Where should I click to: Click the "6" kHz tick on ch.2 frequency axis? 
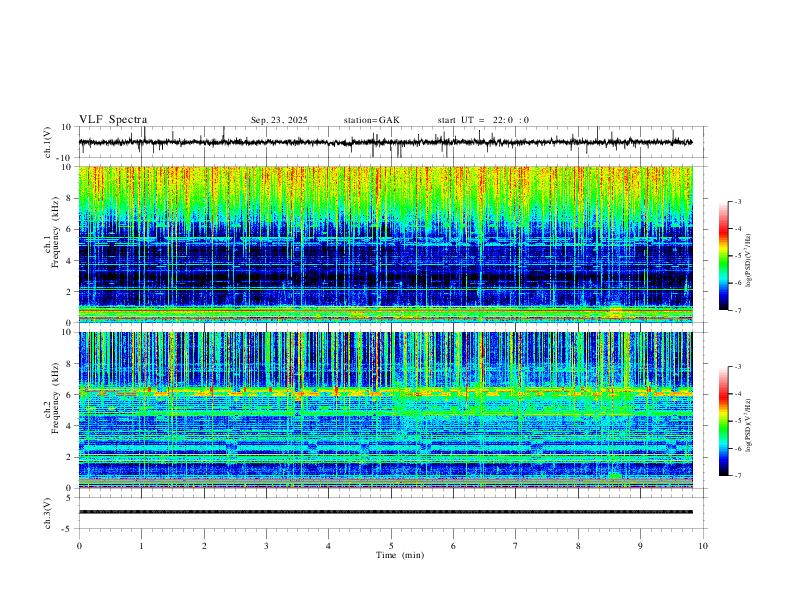tap(68, 394)
